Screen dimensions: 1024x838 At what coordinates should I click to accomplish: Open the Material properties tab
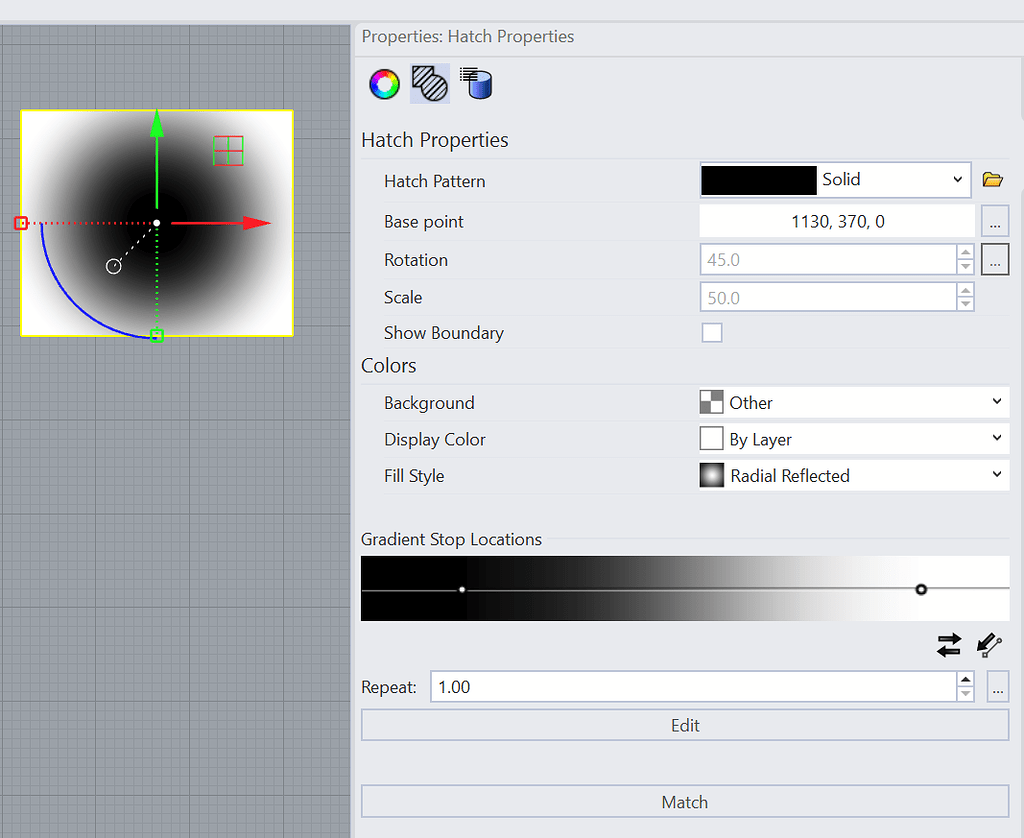476,84
